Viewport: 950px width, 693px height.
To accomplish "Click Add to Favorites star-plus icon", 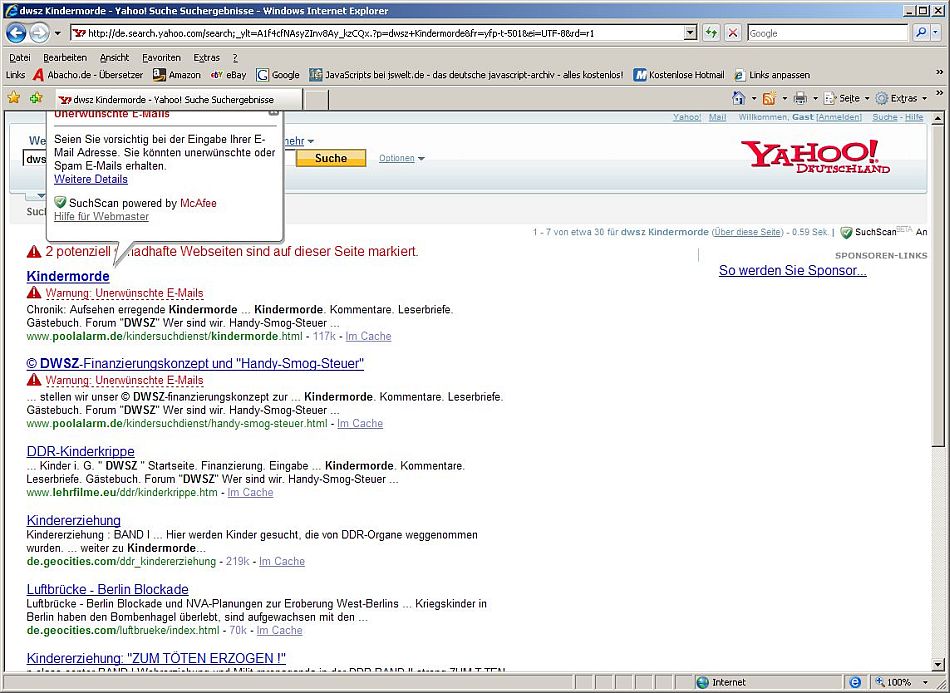I will click(x=36, y=98).
